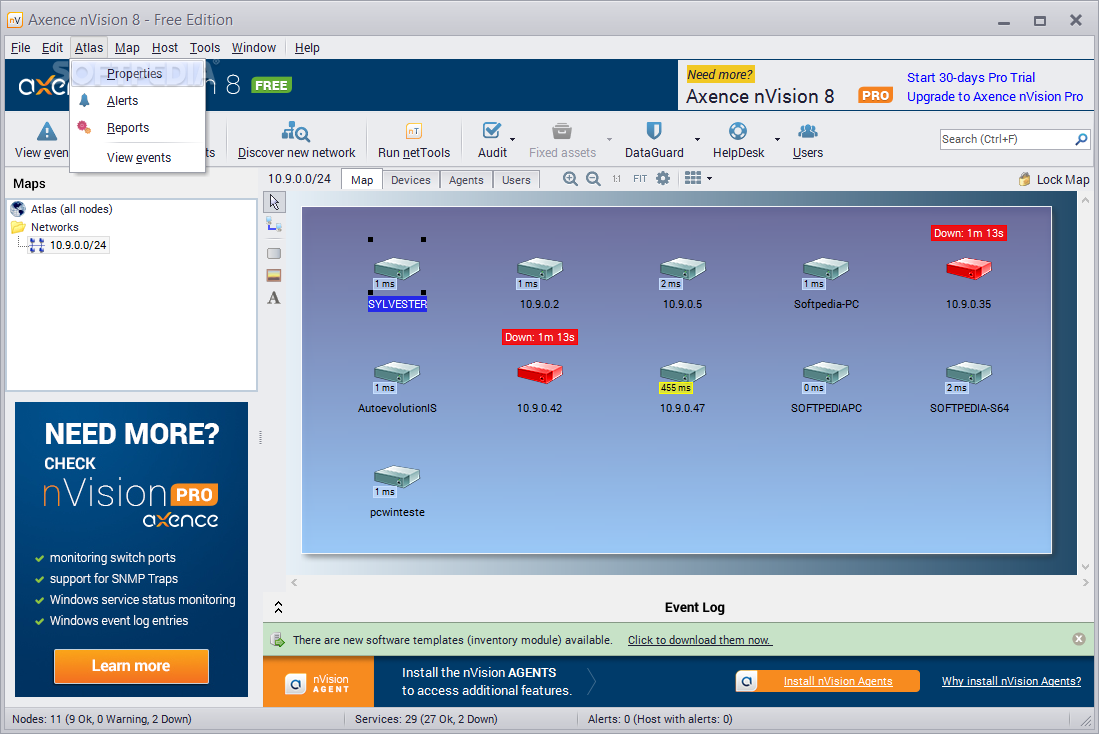This screenshot has width=1099, height=734.
Task: Expand the Fixed assets dropdown arrow
Action: click(x=609, y=140)
